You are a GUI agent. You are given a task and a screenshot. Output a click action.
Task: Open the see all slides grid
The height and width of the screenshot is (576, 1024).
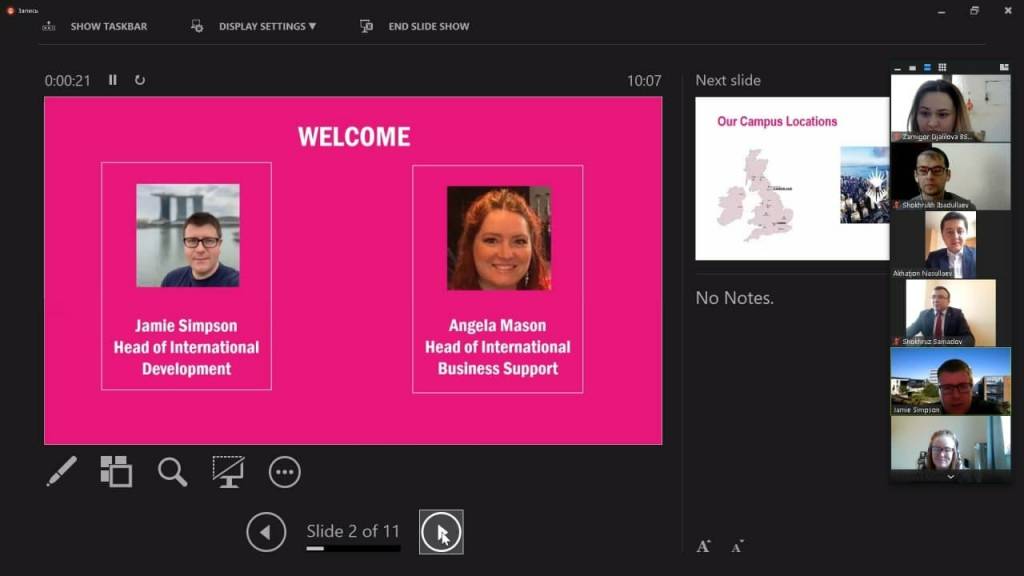(x=116, y=471)
